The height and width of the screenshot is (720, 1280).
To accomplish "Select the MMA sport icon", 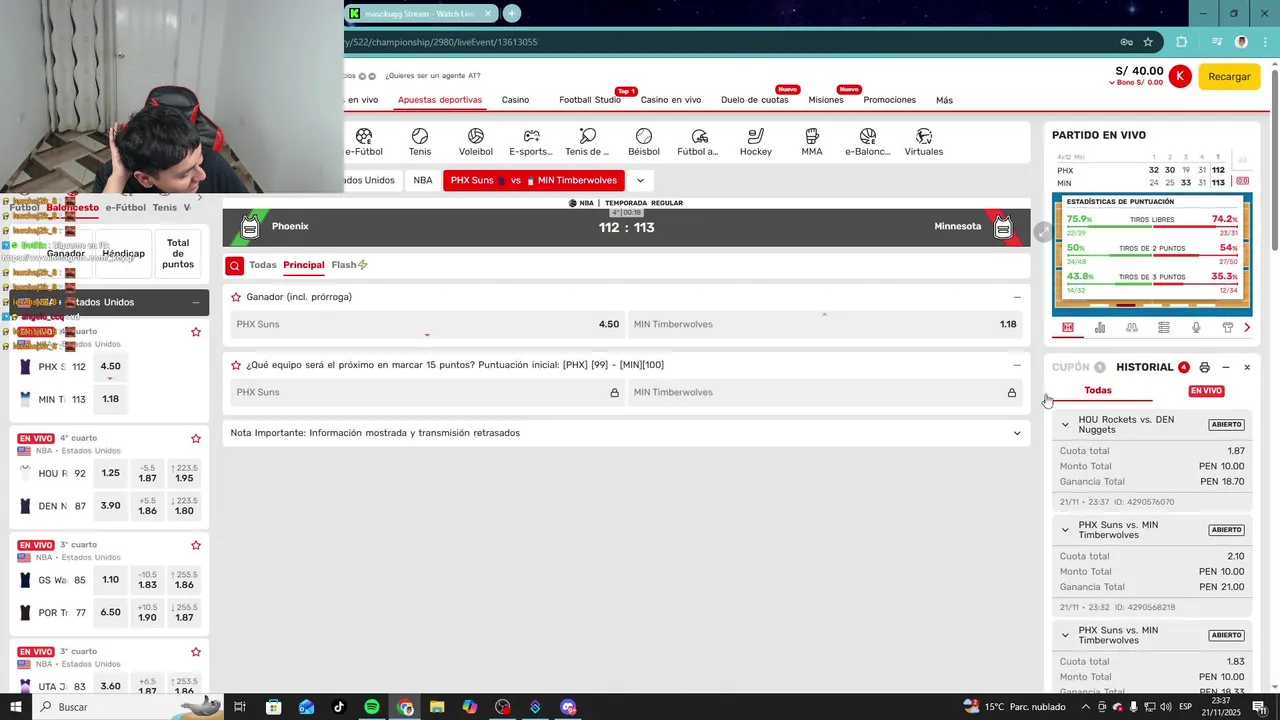I will pyautogui.click(x=812, y=142).
